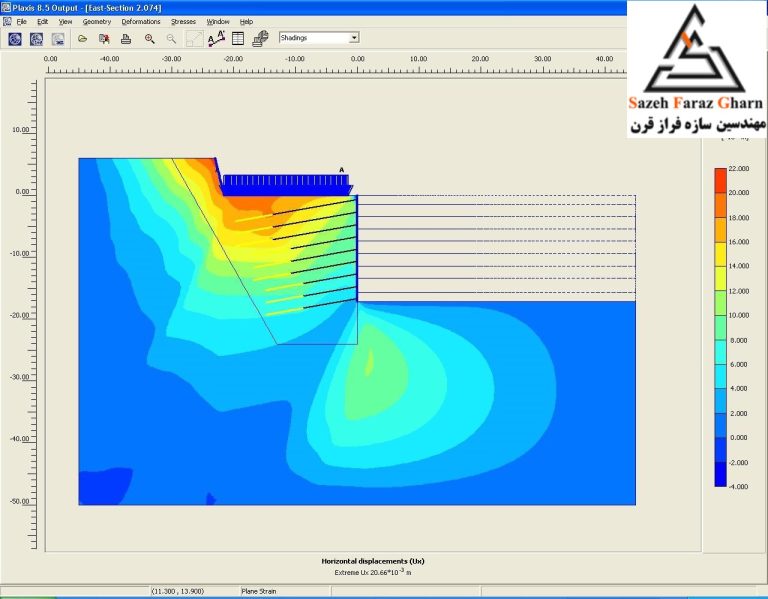
Task: Open the View menu
Action: [65, 22]
